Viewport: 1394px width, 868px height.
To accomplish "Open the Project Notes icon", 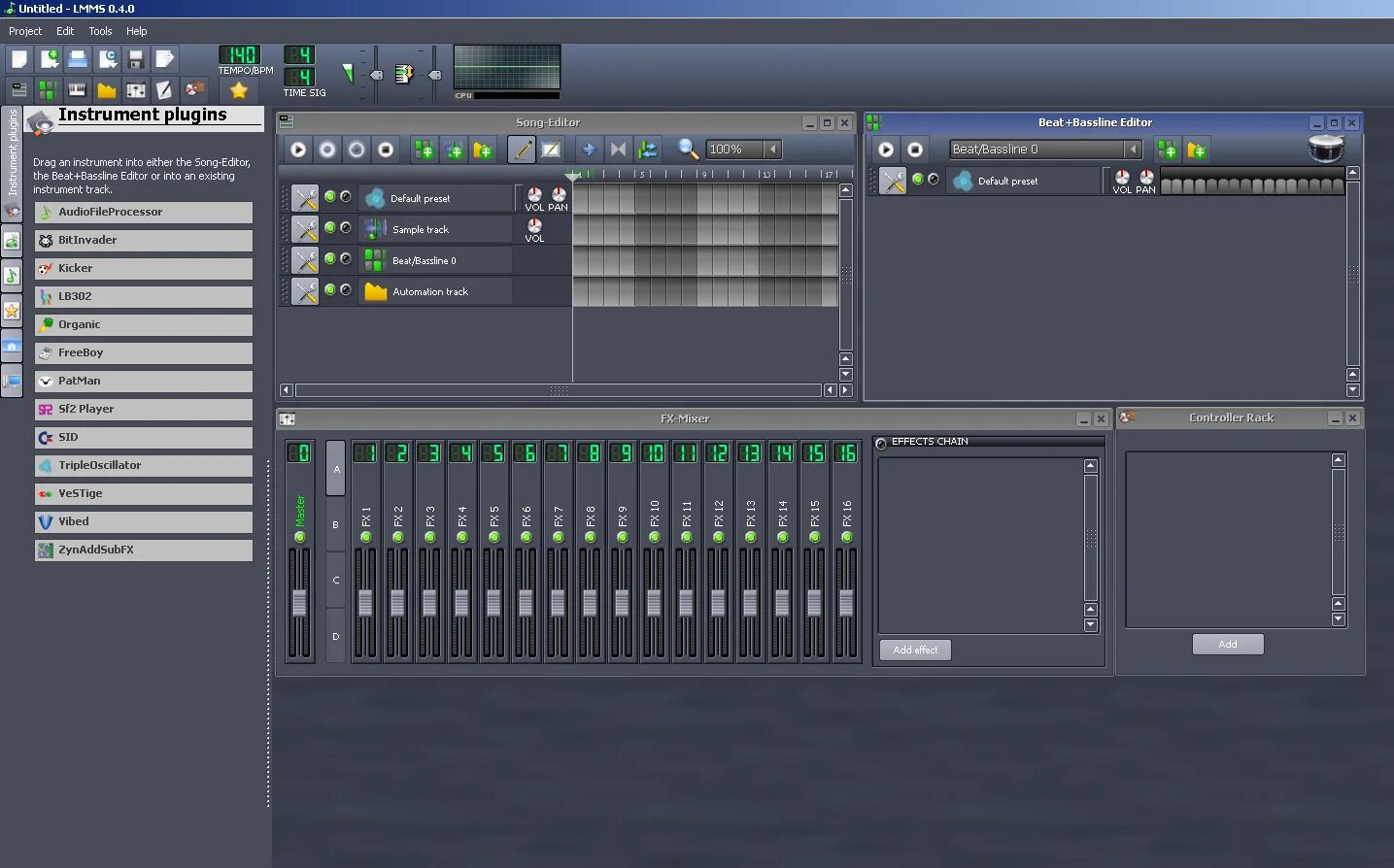I will pos(165,89).
